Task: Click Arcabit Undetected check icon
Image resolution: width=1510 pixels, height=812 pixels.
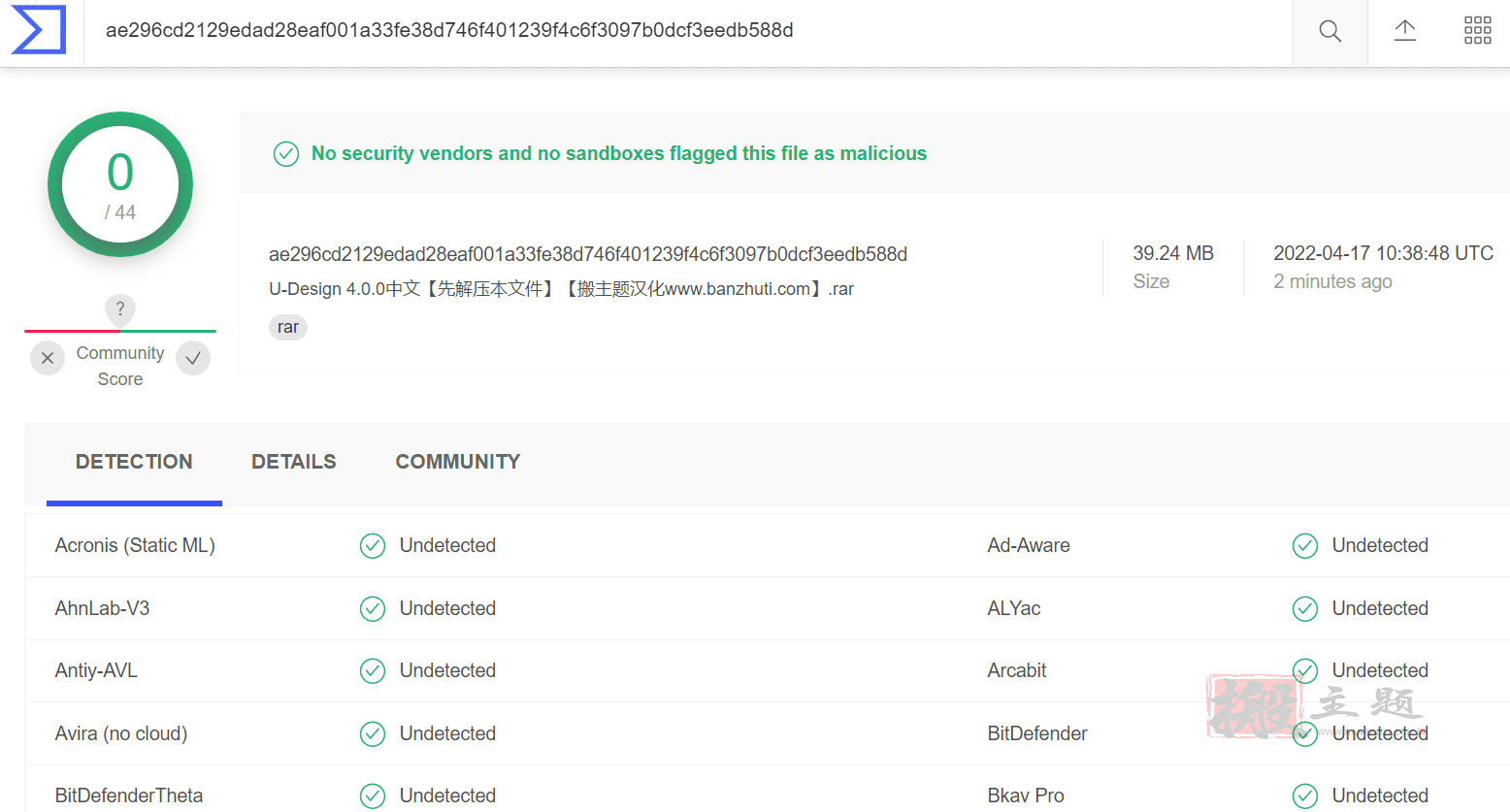Action: 1305,670
